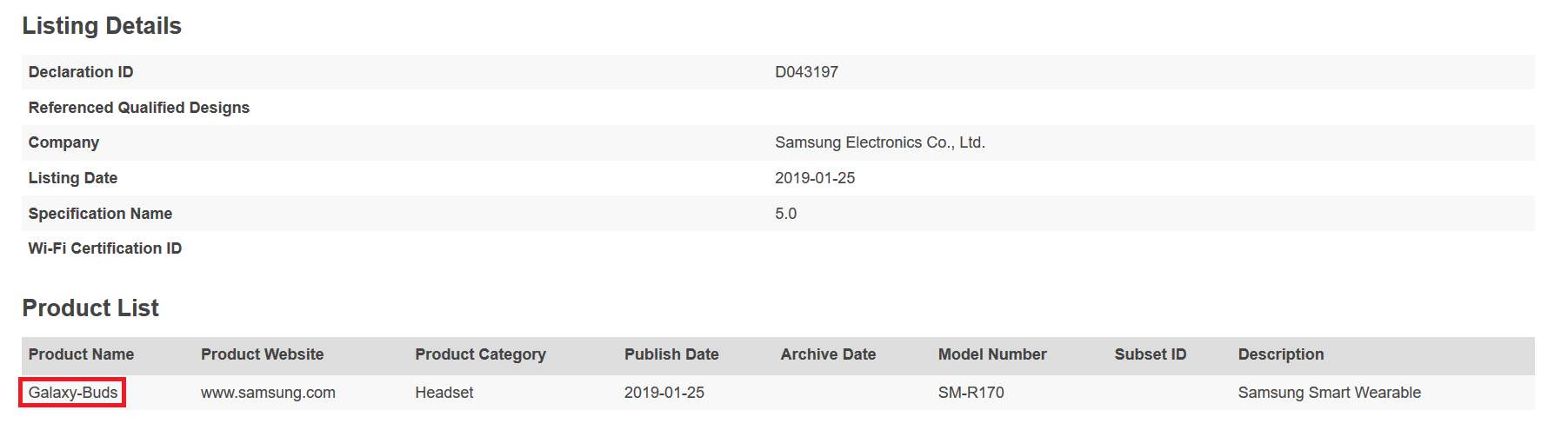
Task: Click the Description column header
Action: pyautogui.click(x=1280, y=354)
